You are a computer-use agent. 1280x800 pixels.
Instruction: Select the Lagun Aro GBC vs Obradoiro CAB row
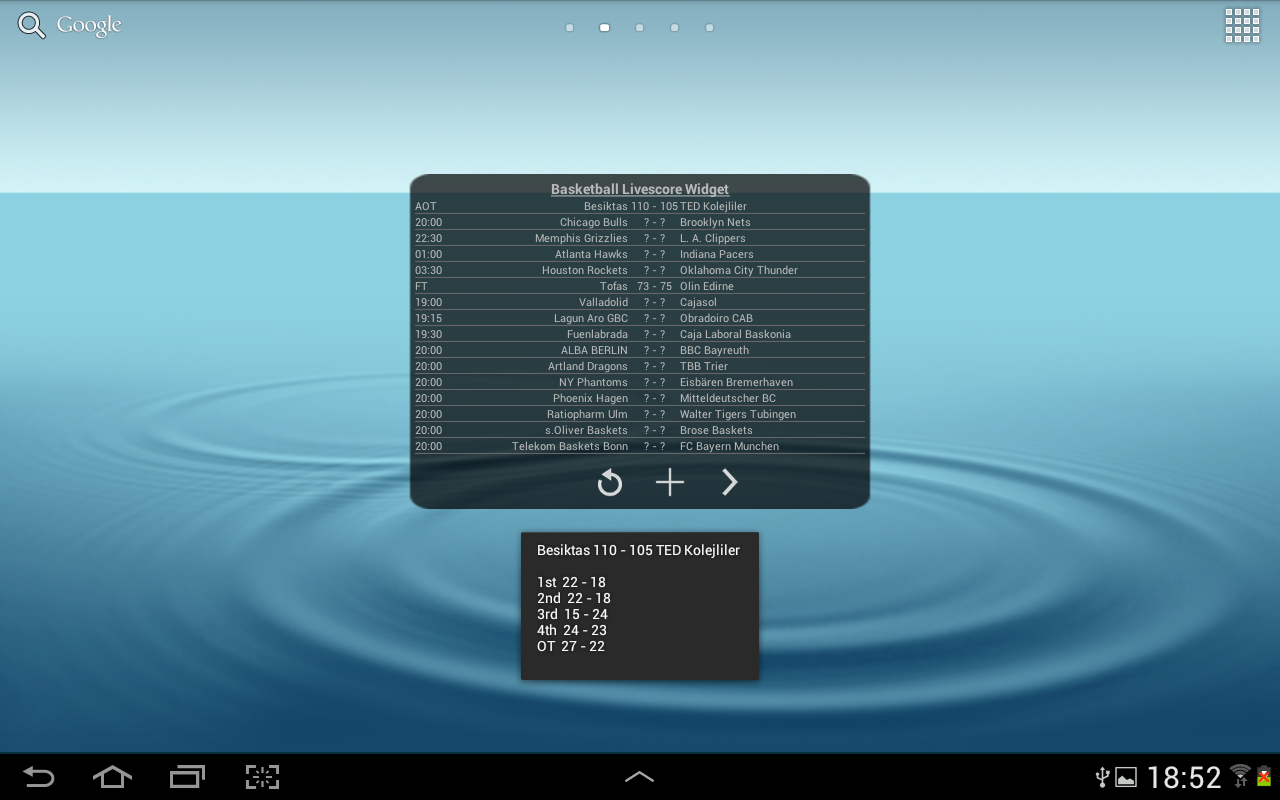[x=640, y=318]
